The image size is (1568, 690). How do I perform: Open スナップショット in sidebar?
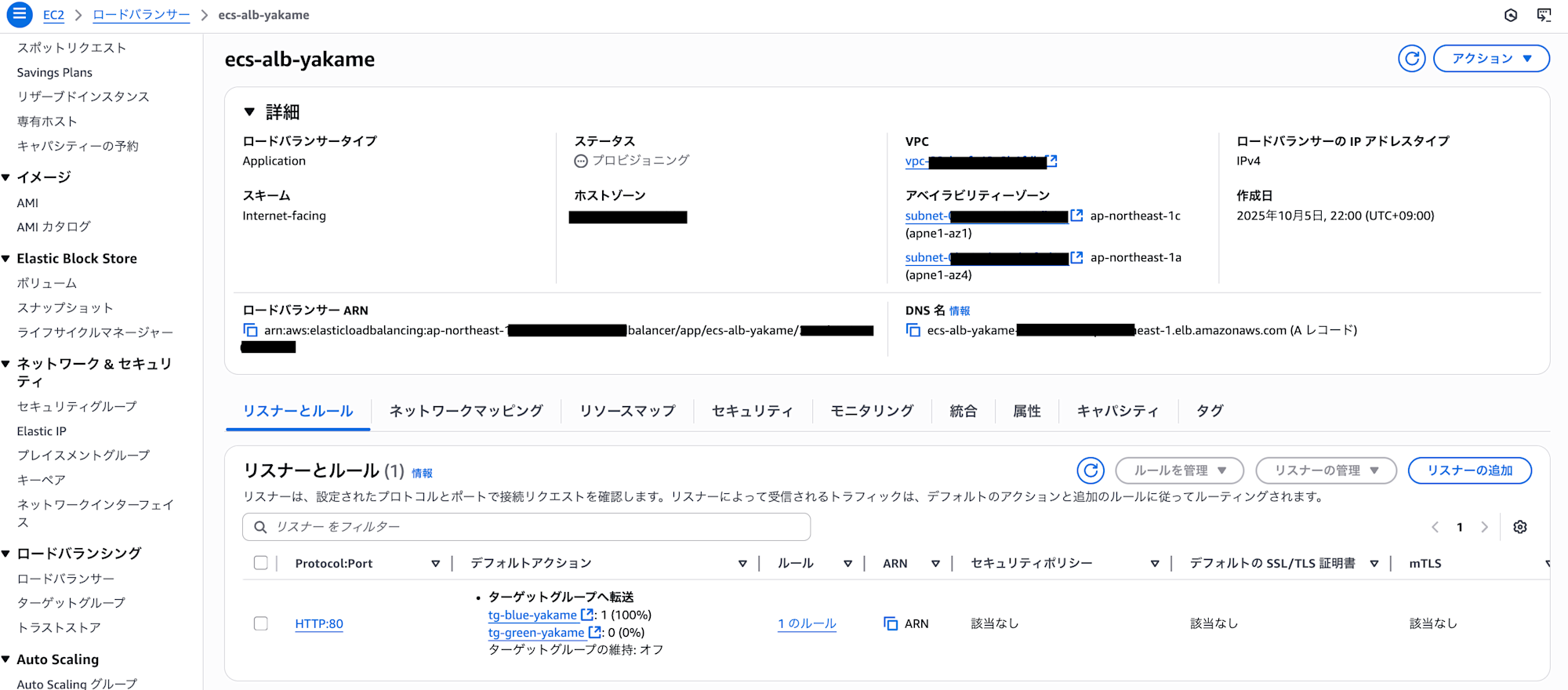[65, 308]
